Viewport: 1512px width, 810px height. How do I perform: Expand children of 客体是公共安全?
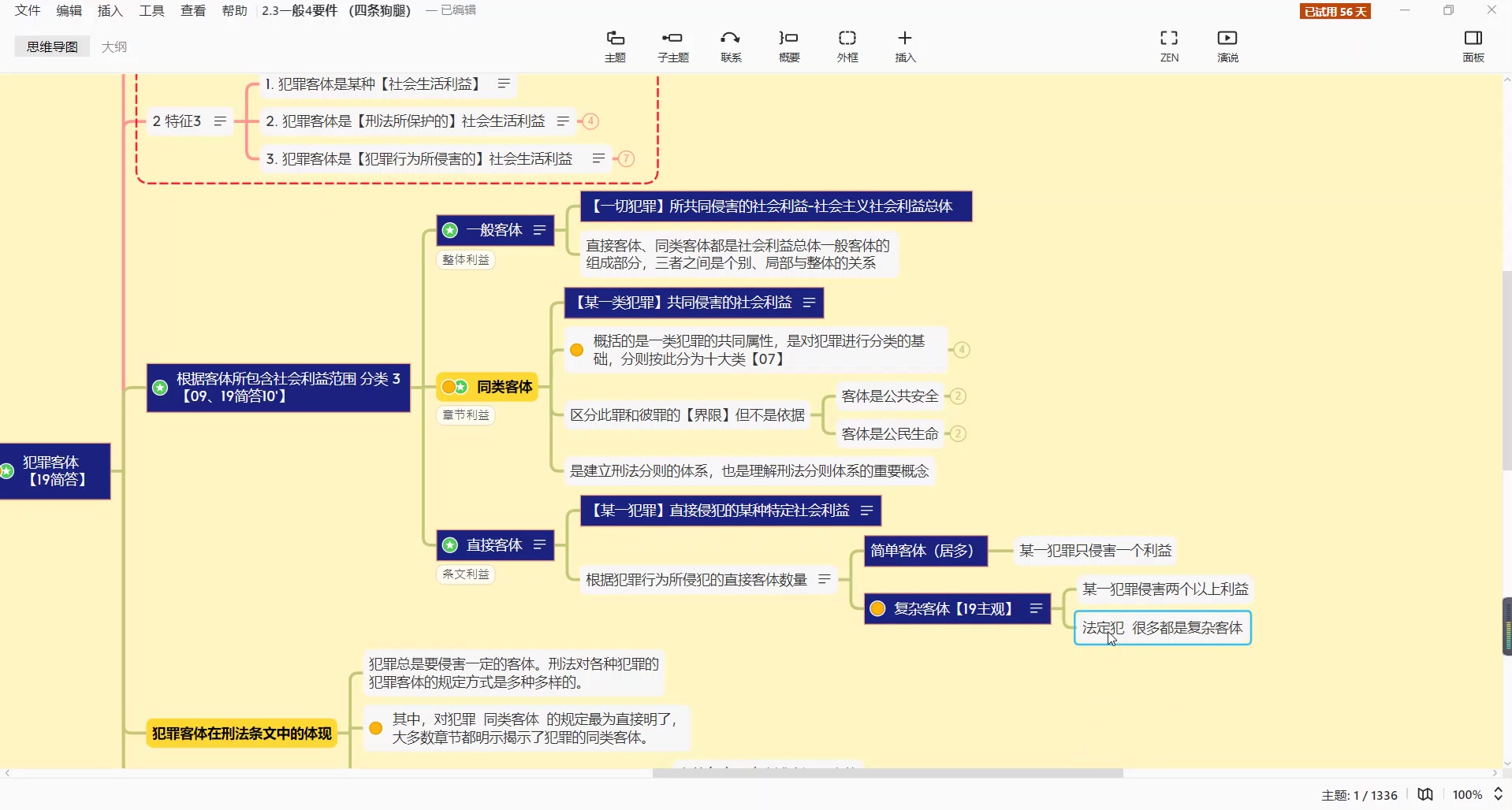957,396
